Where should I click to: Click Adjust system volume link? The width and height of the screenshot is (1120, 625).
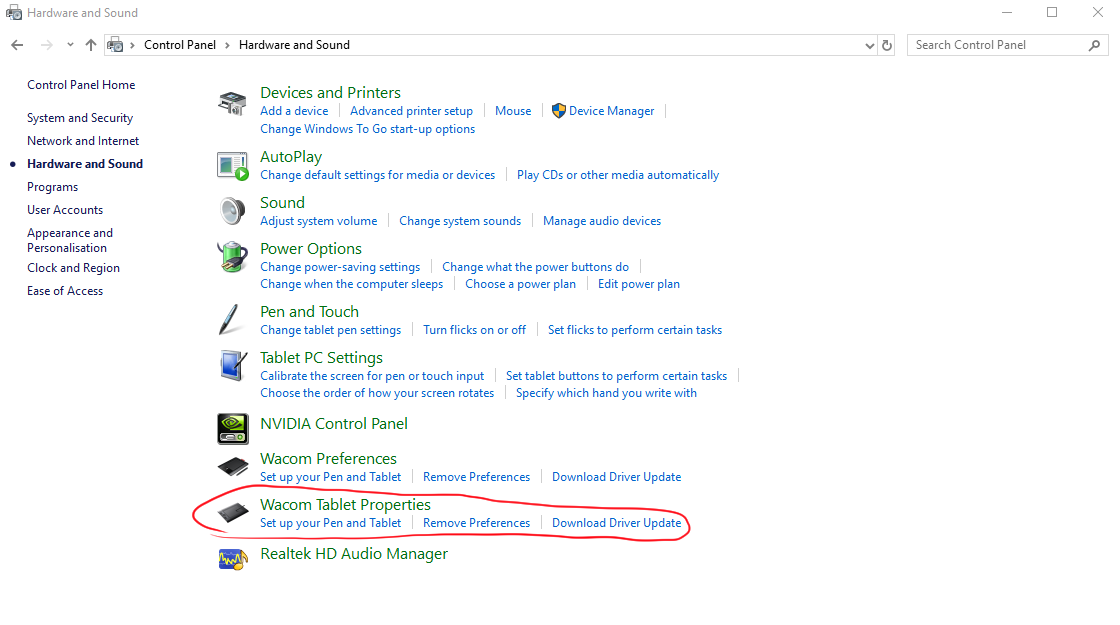tap(318, 221)
